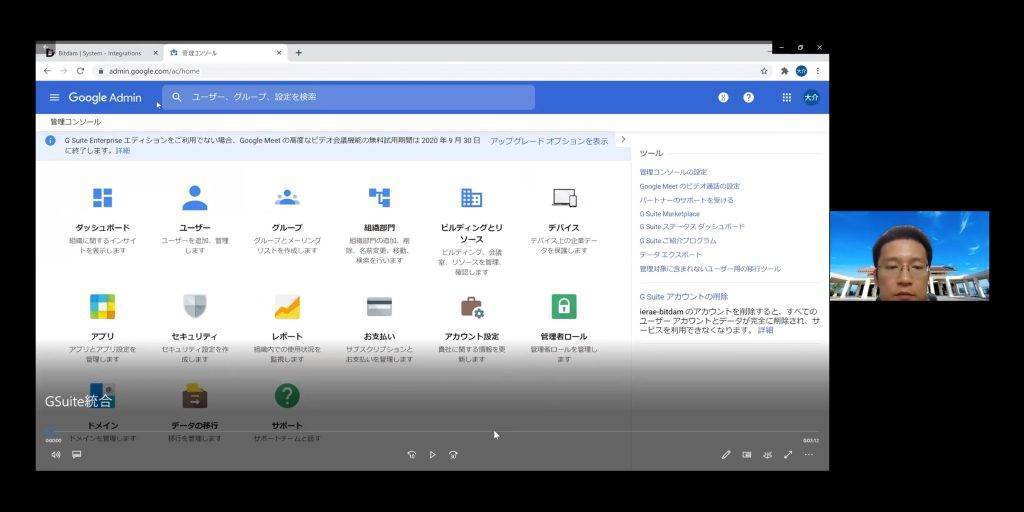The height and width of the screenshot is (512, 1024).
Task: Seek along the video progress bar
Action: pos(432,432)
